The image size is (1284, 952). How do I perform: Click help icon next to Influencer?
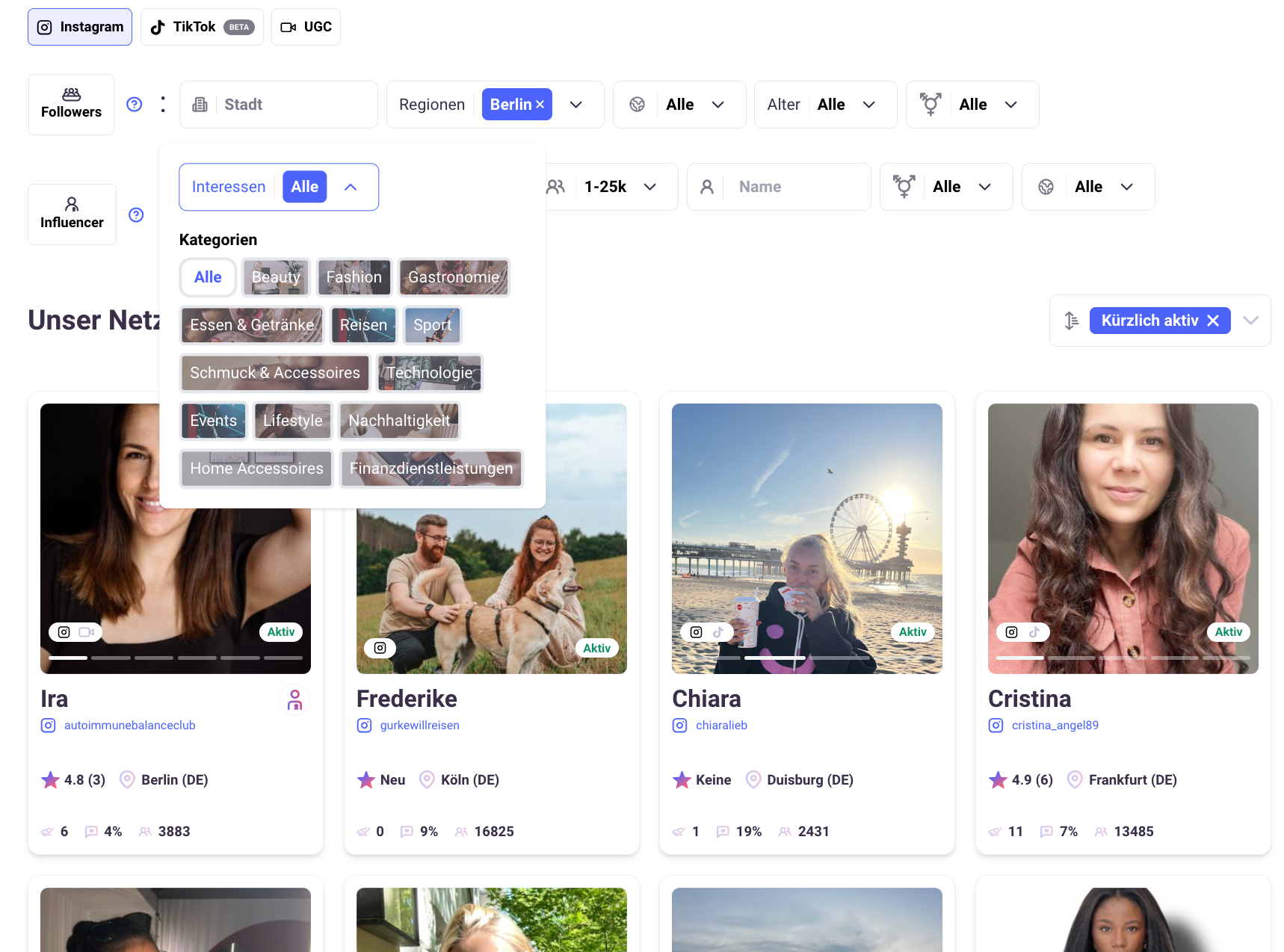pyautogui.click(x=136, y=215)
